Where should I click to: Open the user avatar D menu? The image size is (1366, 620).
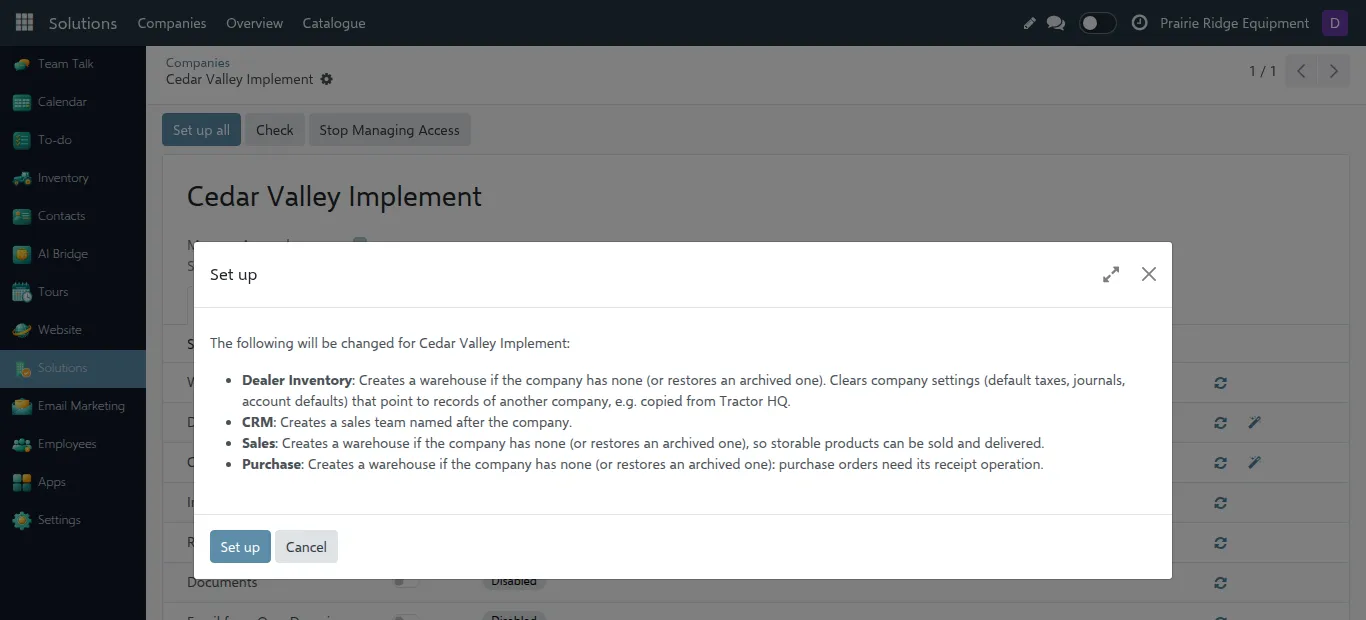(1334, 23)
